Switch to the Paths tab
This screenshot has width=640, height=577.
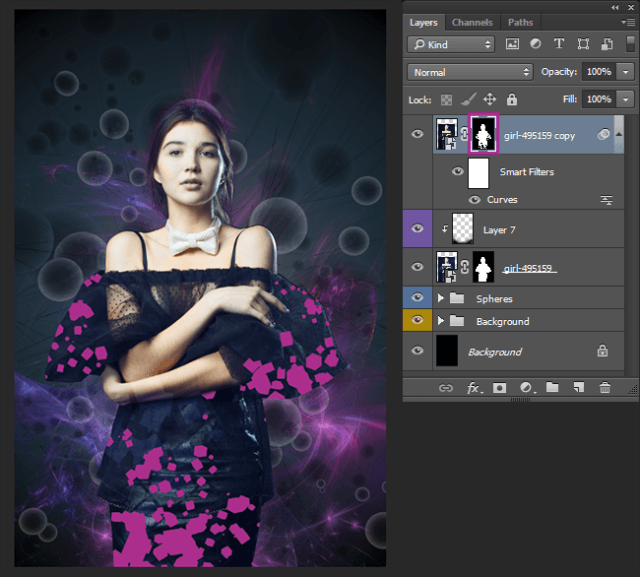(520, 22)
